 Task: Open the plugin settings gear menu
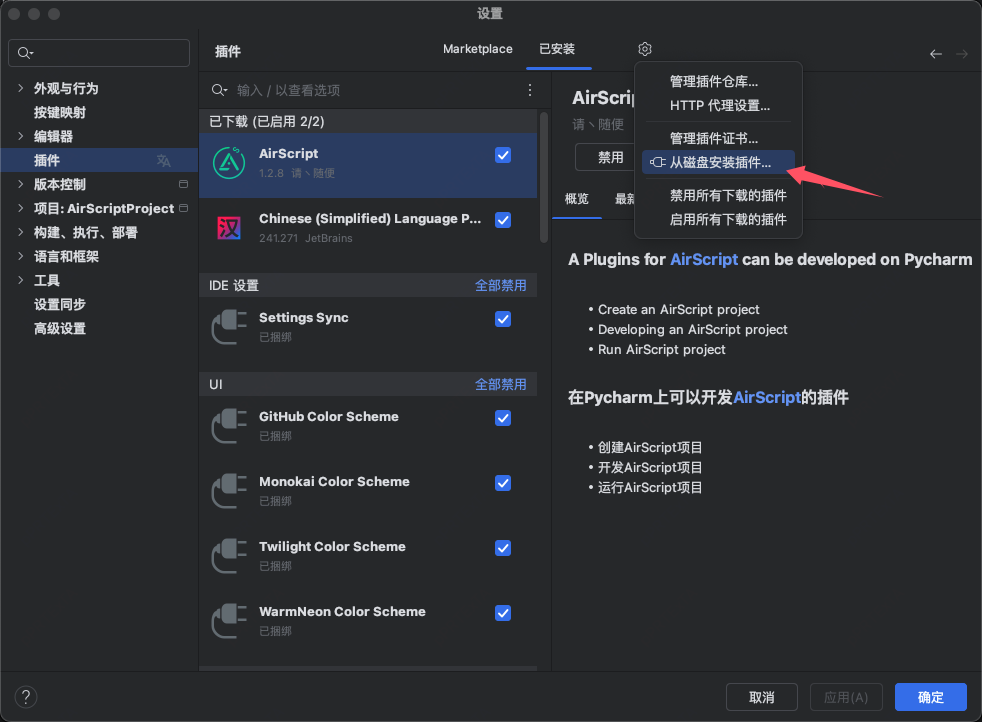click(x=645, y=49)
